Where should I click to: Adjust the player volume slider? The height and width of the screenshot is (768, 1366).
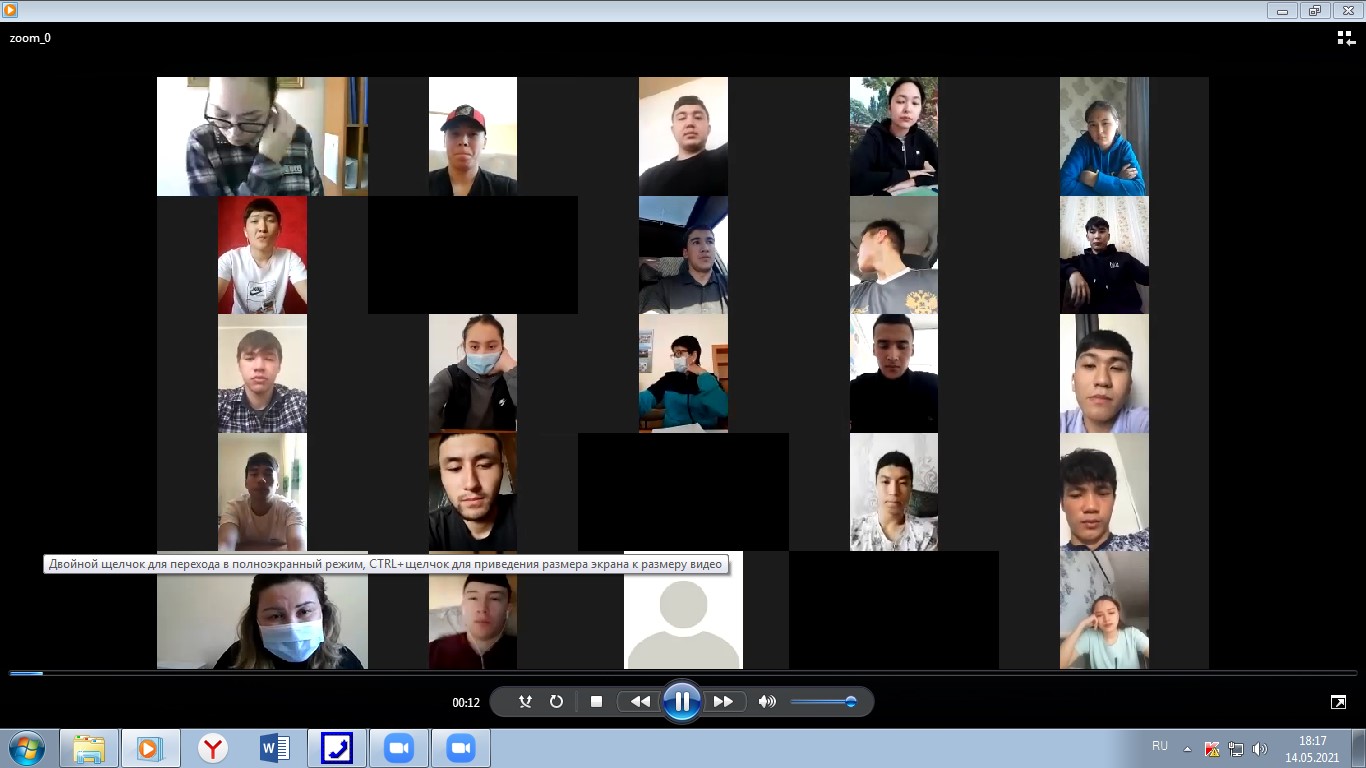823,702
